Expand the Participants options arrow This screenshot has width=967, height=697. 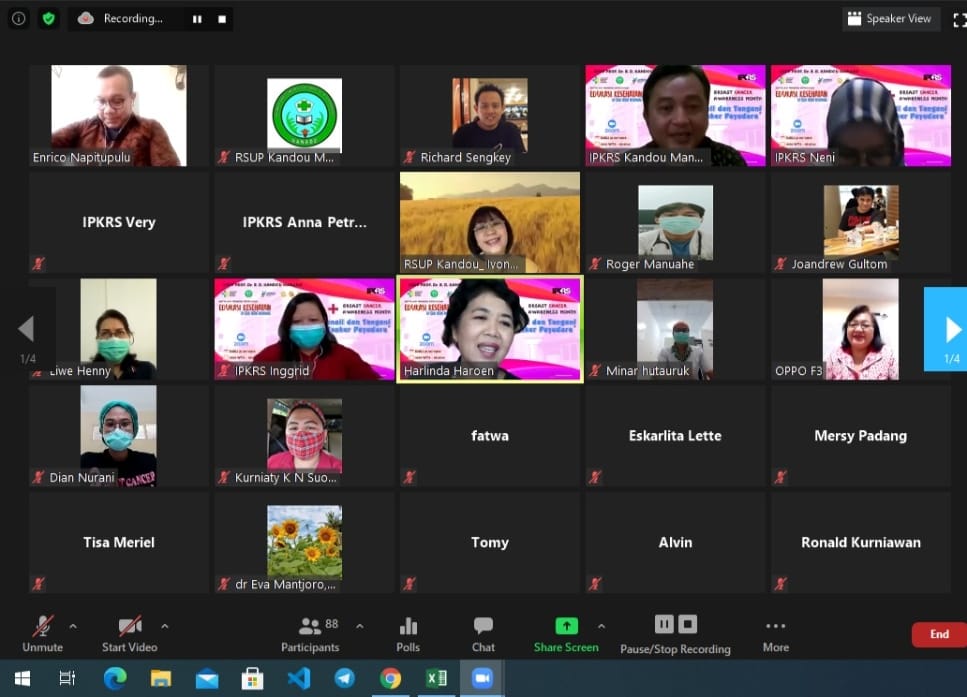point(360,627)
